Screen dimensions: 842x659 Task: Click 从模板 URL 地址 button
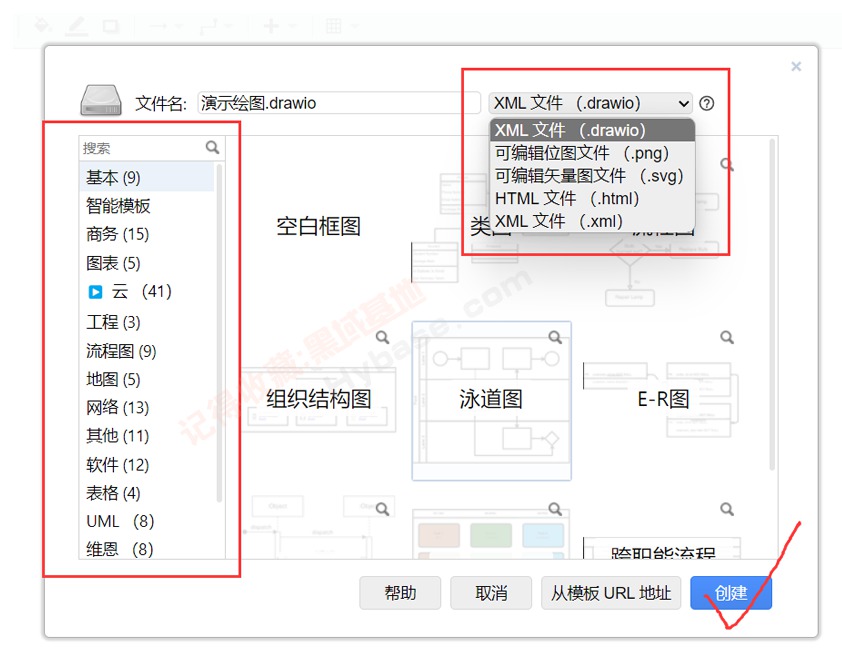[x=611, y=593]
